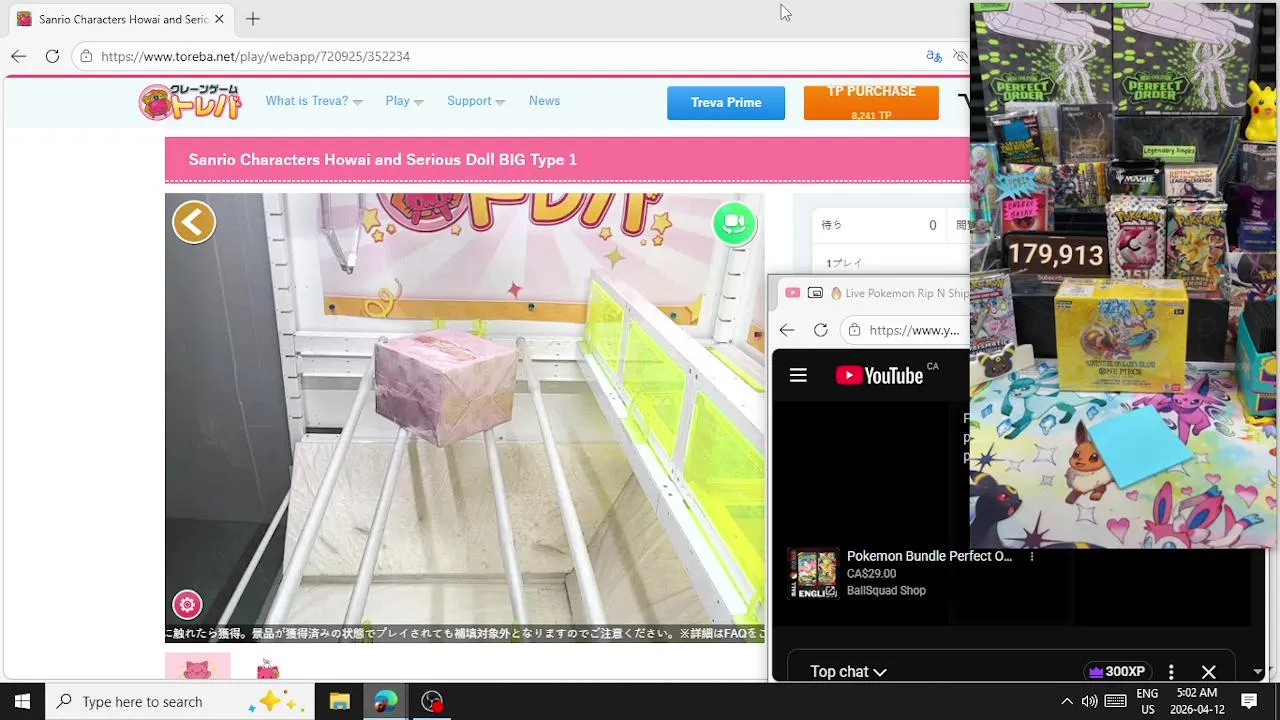Click the CA$29.00 price text

point(871,574)
